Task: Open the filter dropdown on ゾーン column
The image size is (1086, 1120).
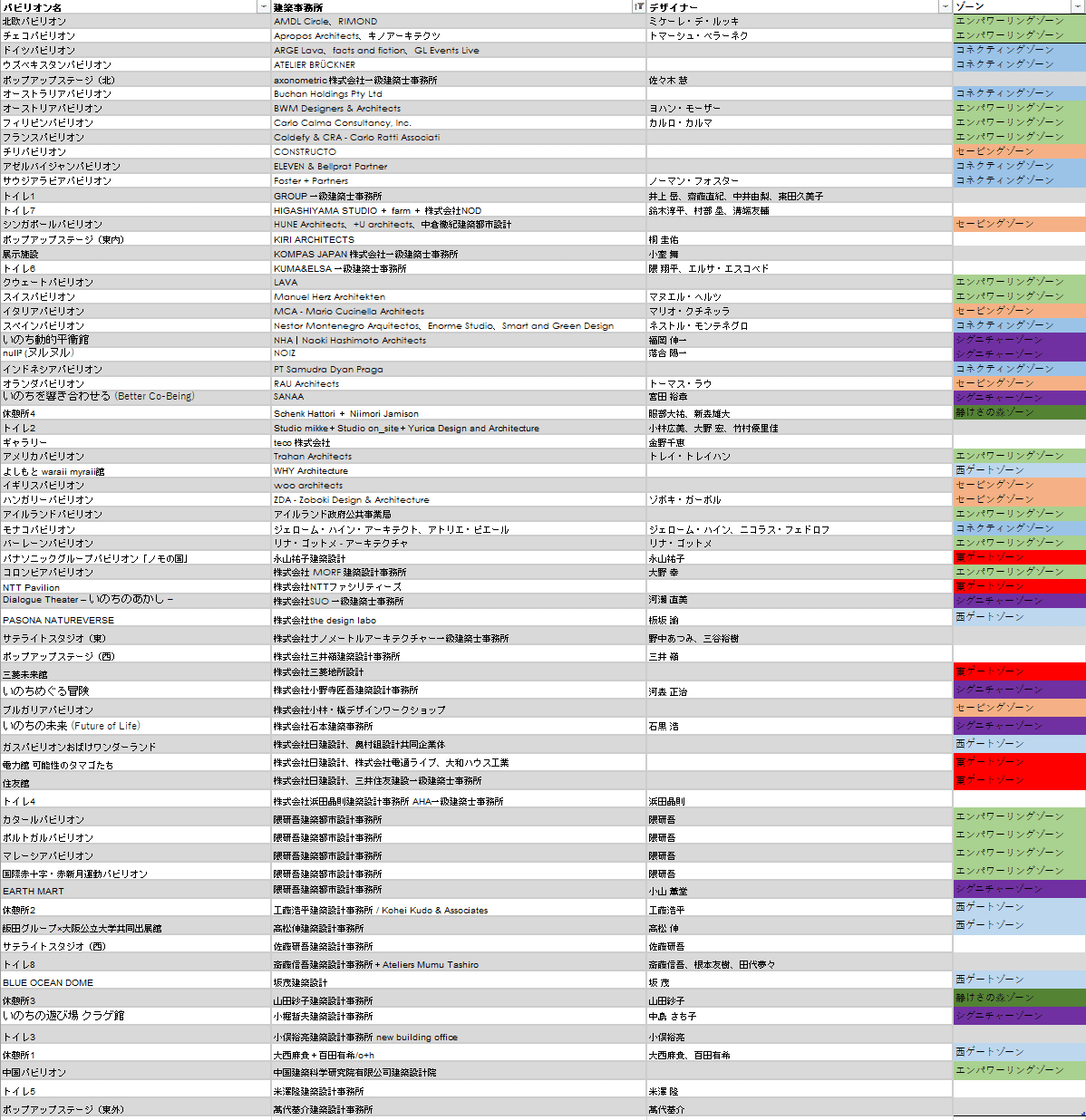Action: coord(1079,6)
